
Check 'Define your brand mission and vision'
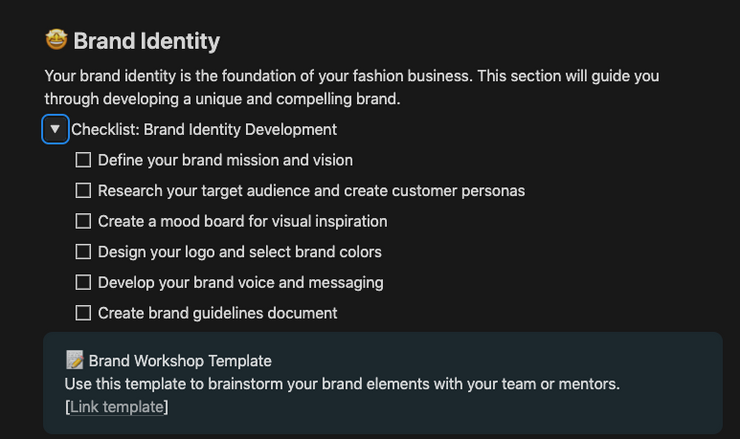tap(83, 160)
